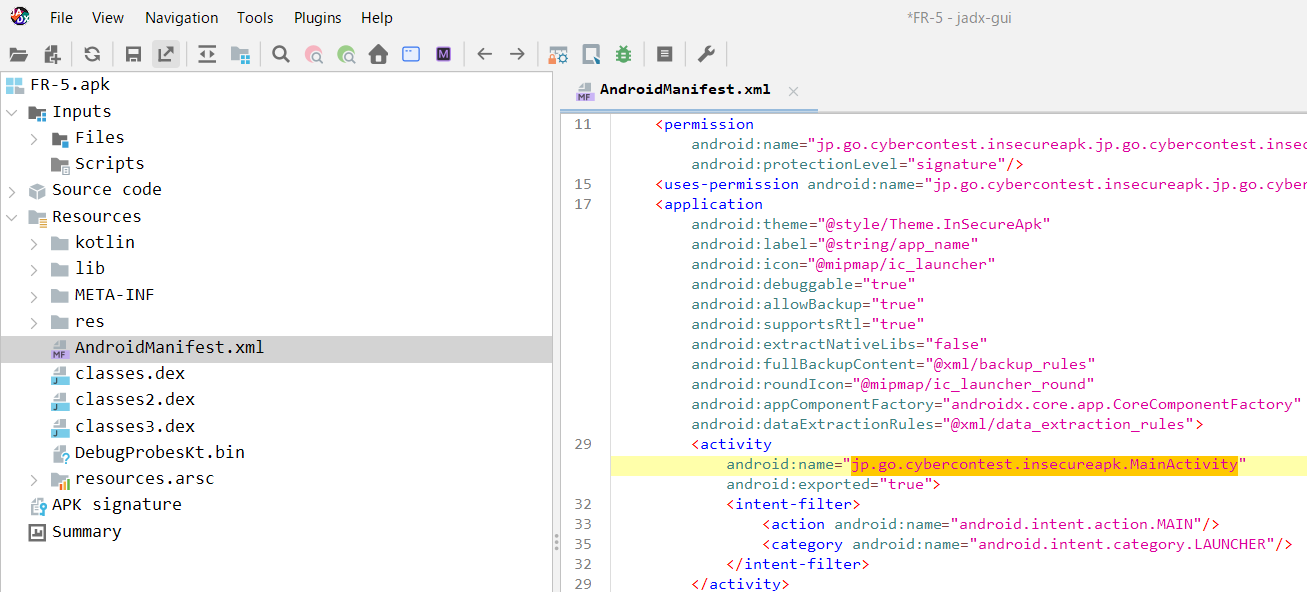Click the purple M AndroidManifest icon
The image size is (1307, 592).
point(443,54)
